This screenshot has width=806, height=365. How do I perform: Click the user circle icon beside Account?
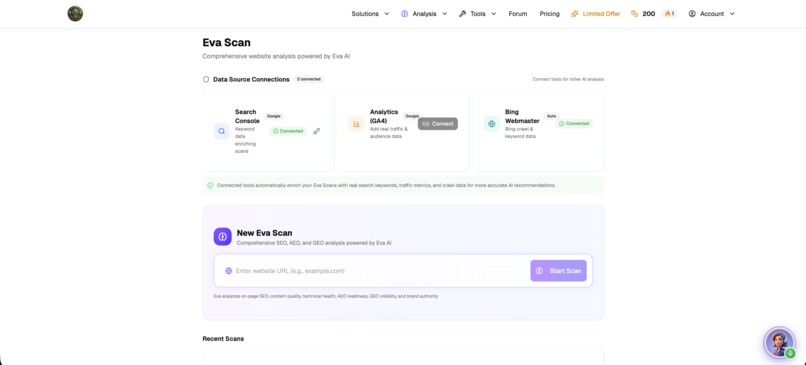point(692,14)
